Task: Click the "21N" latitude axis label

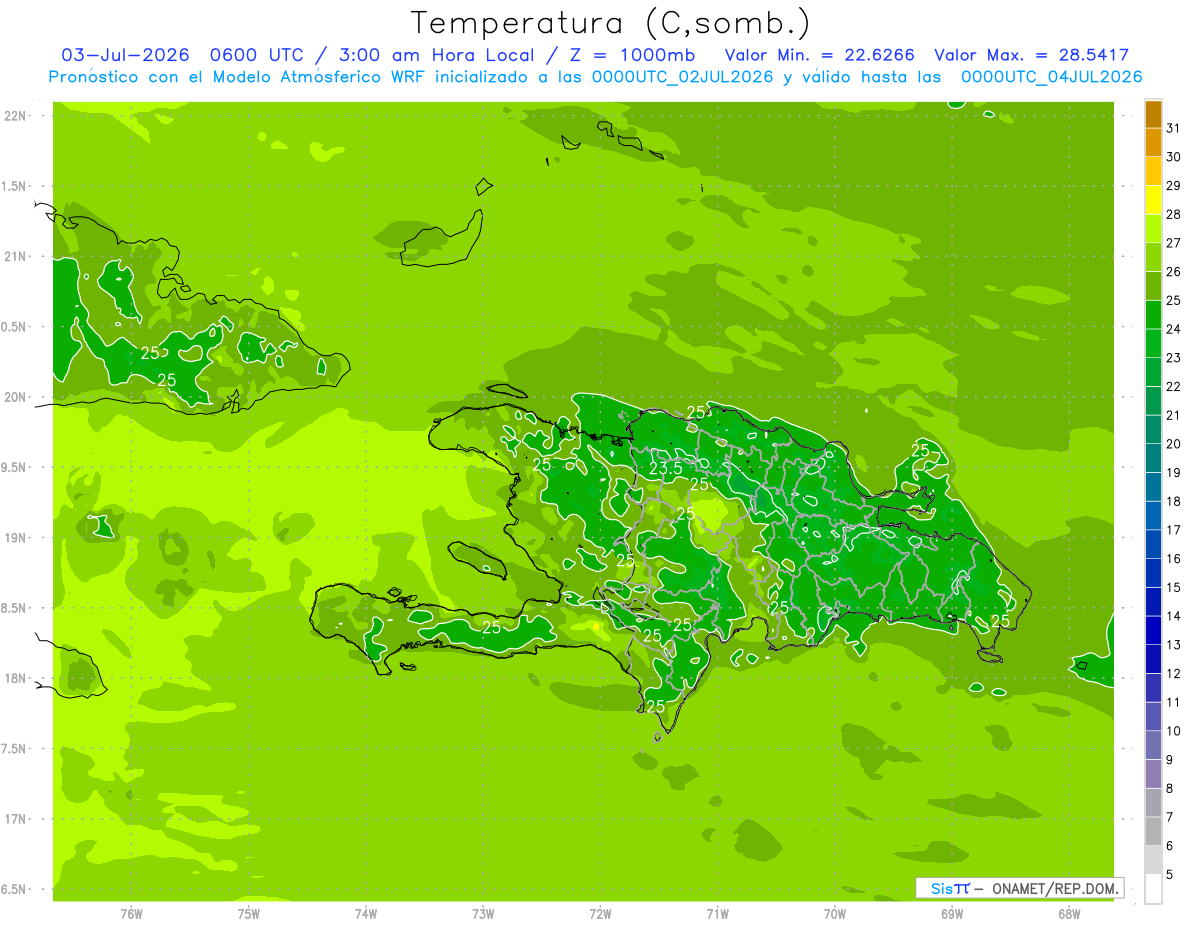Action: pyautogui.click(x=16, y=257)
